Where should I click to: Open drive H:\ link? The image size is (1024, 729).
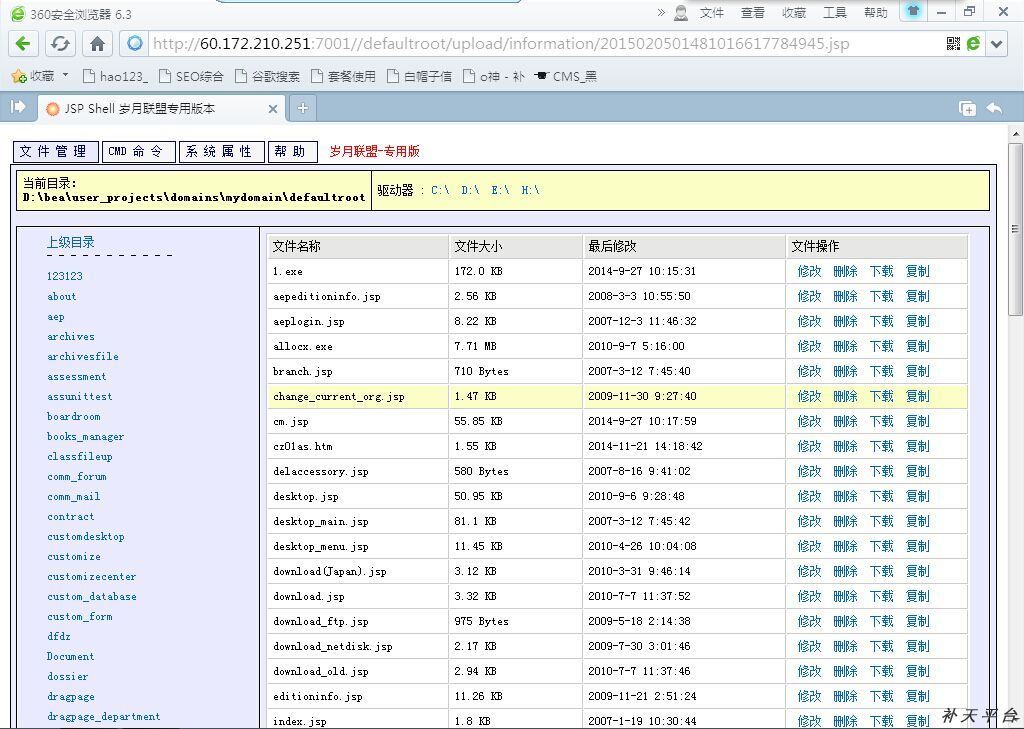click(x=530, y=190)
